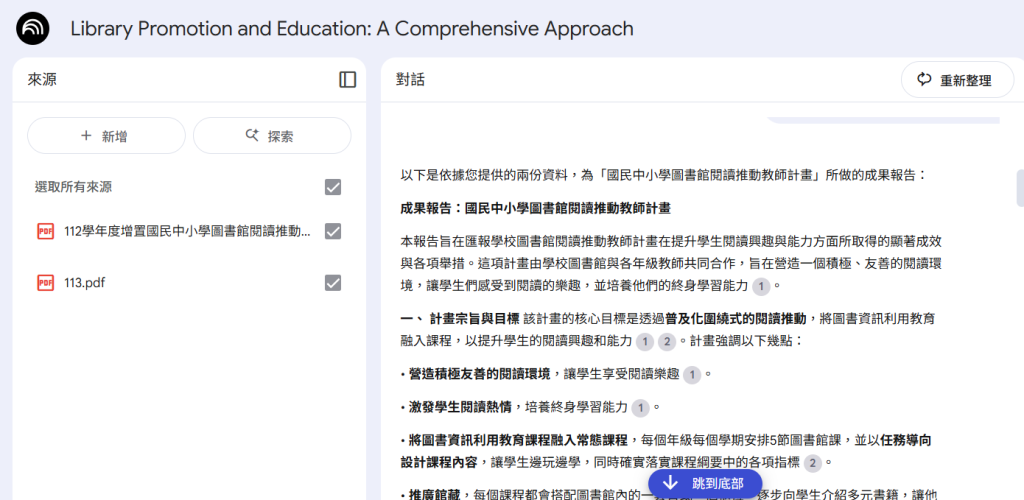The height and width of the screenshot is (500, 1024).
Task: Toggle the 選取所有來源 checkbox
Action: click(x=333, y=187)
